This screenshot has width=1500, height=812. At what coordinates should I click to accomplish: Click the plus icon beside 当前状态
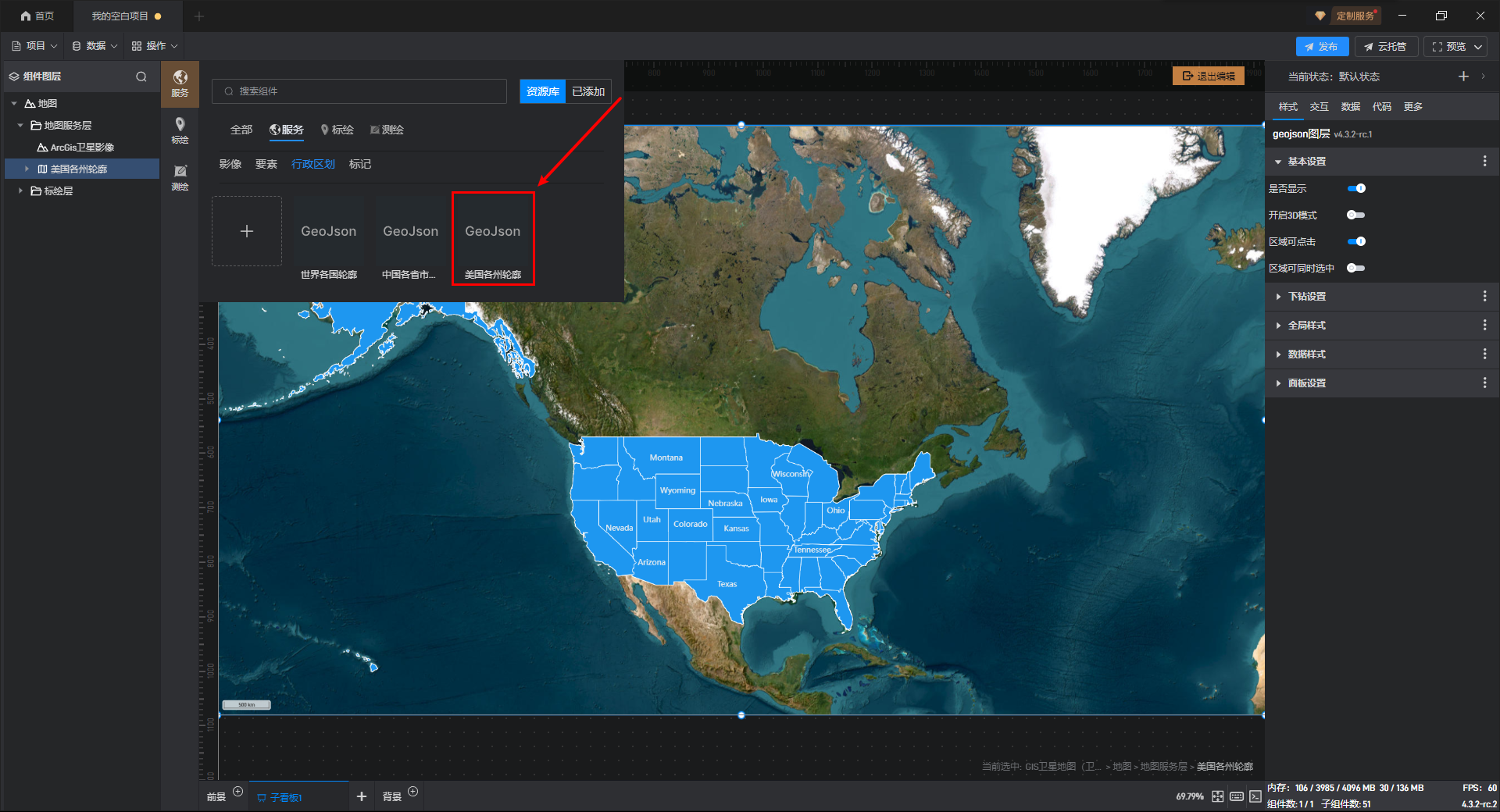pyautogui.click(x=1463, y=77)
